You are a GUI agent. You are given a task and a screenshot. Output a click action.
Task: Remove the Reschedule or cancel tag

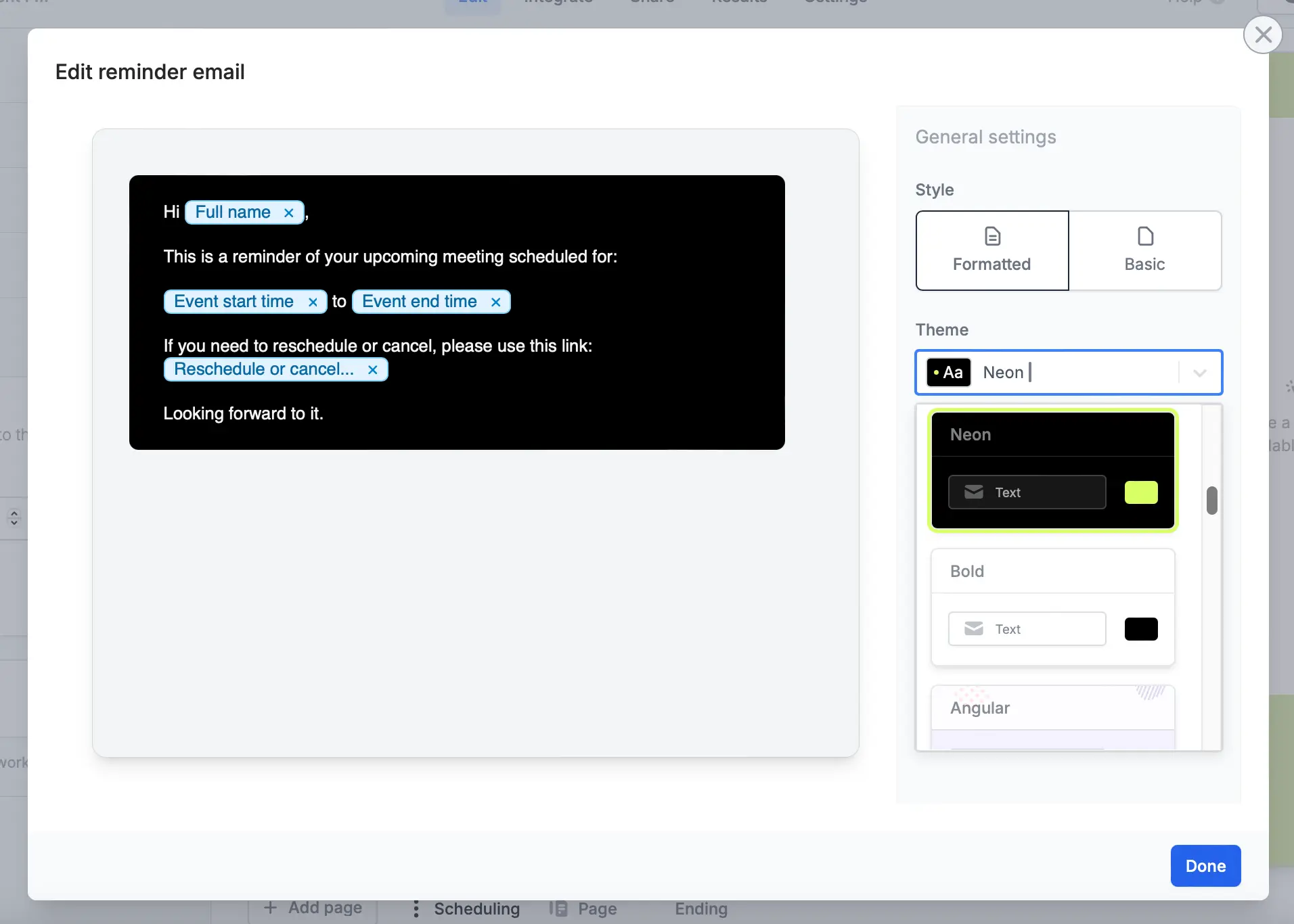(x=372, y=369)
